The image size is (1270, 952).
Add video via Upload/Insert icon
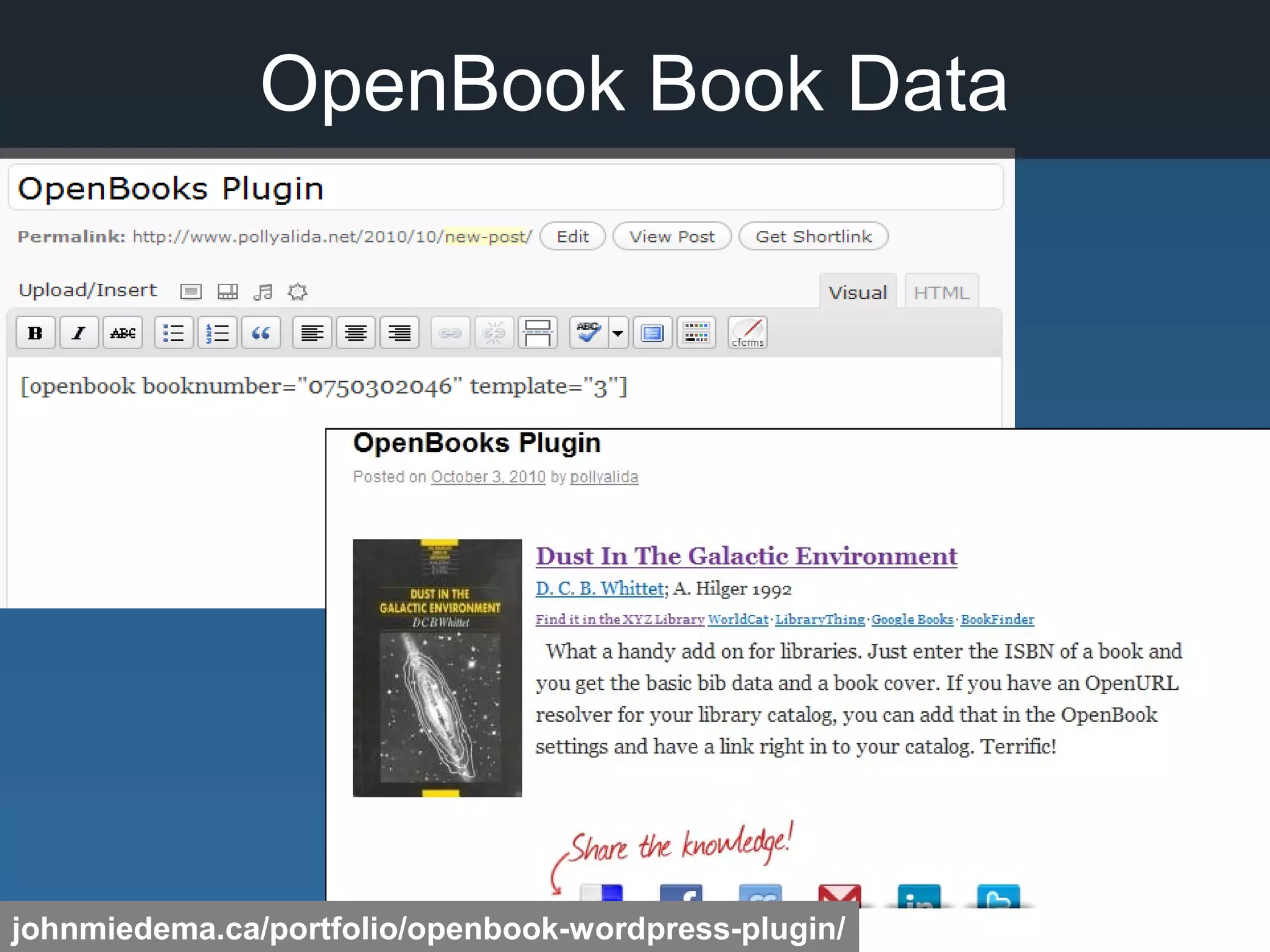click(228, 291)
